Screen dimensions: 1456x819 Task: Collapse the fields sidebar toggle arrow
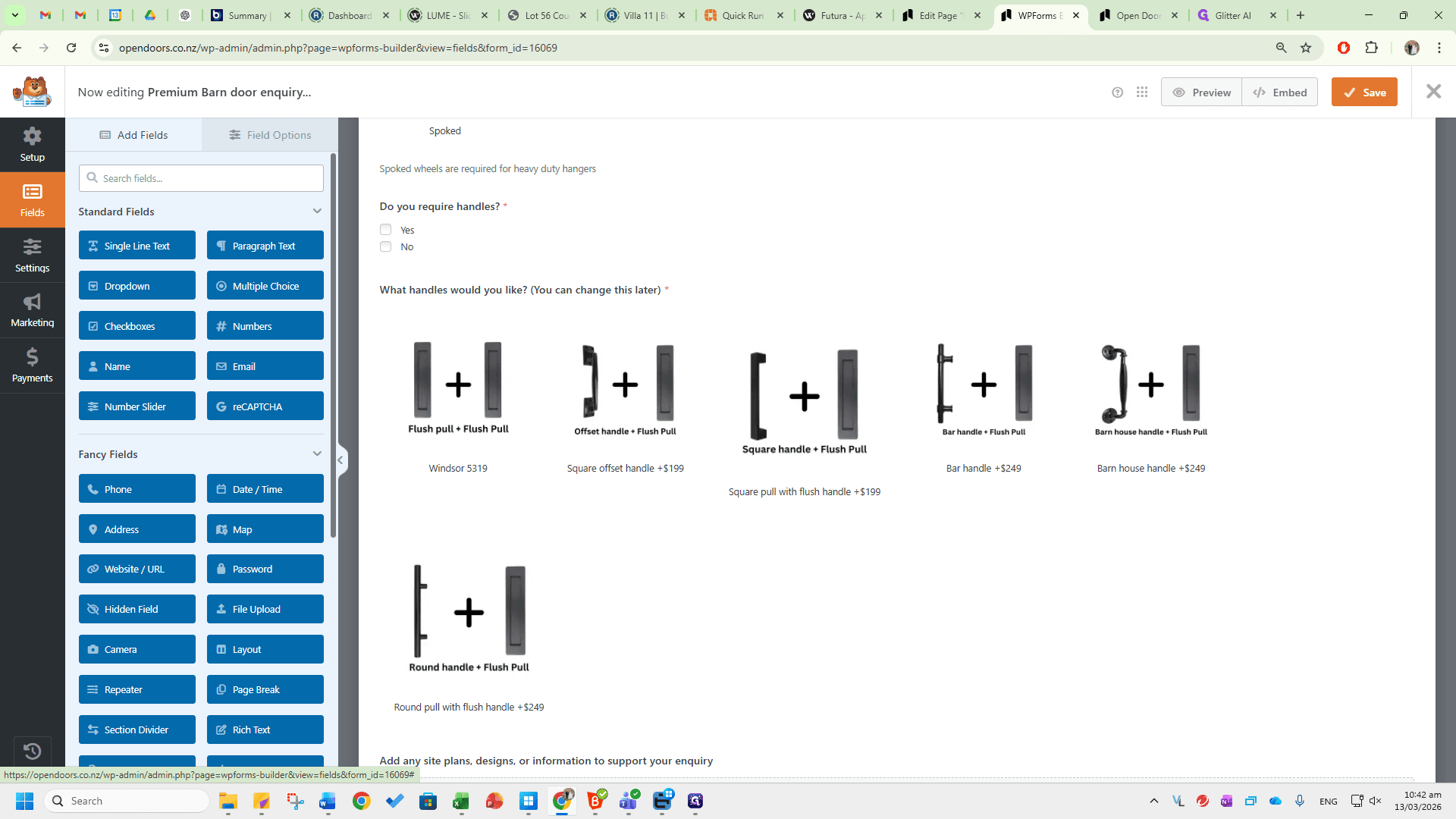[340, 460]
